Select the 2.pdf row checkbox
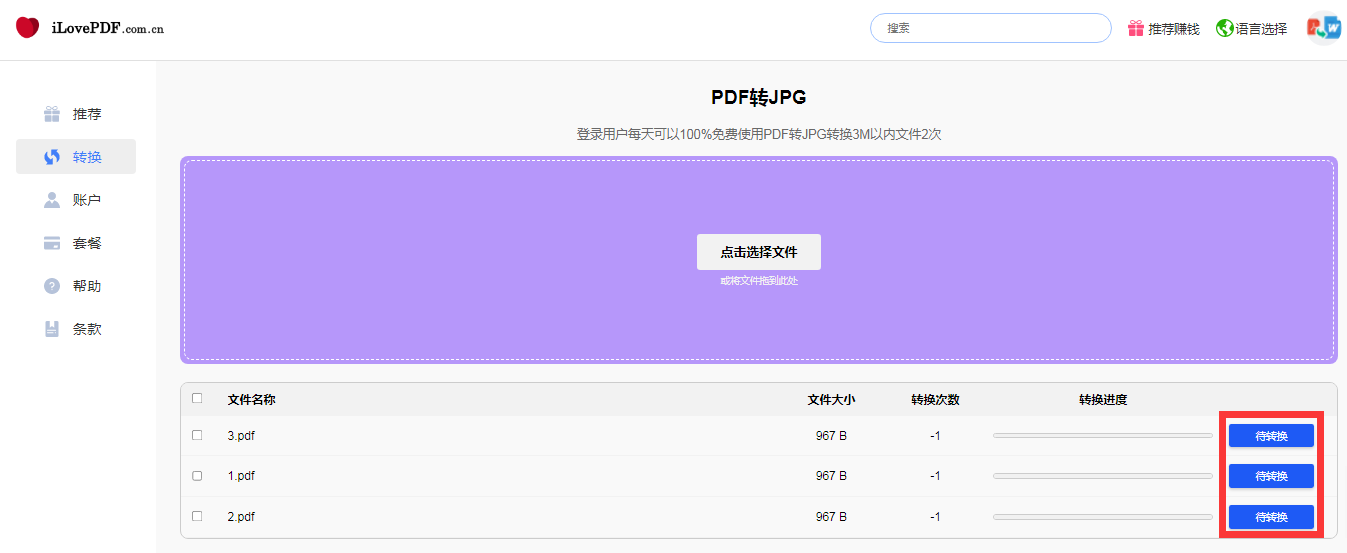 197,516
